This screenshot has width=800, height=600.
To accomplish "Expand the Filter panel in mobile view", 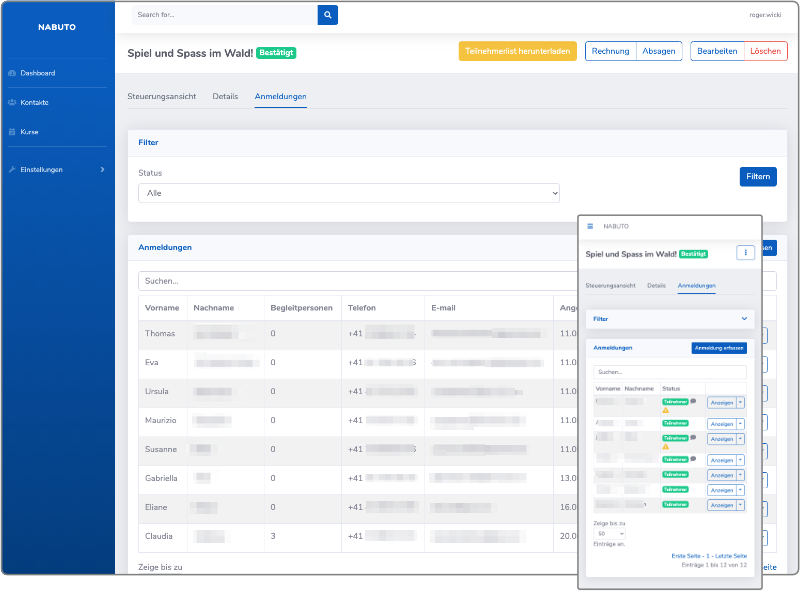I will (743, 319).
